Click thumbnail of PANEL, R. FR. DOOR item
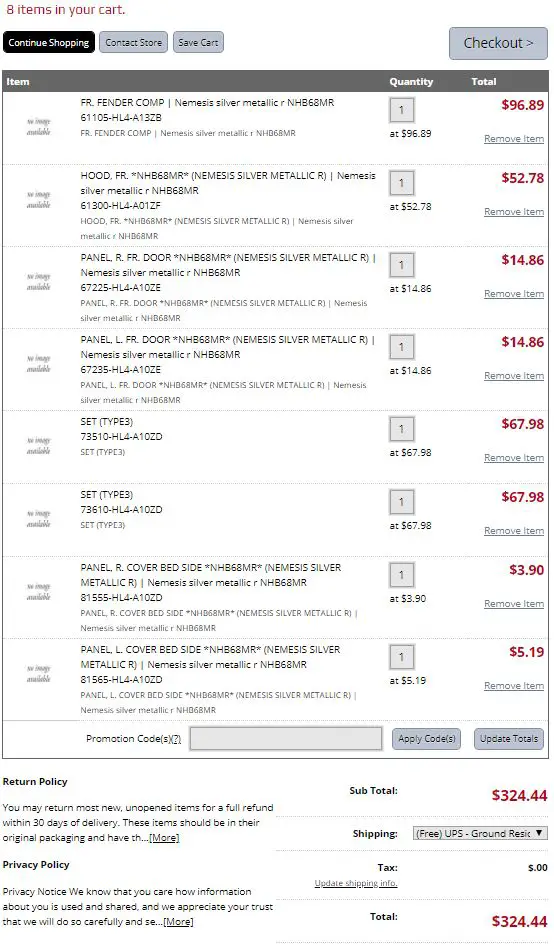The height and width of the screenshot is (947, 554). pos(39,282)
